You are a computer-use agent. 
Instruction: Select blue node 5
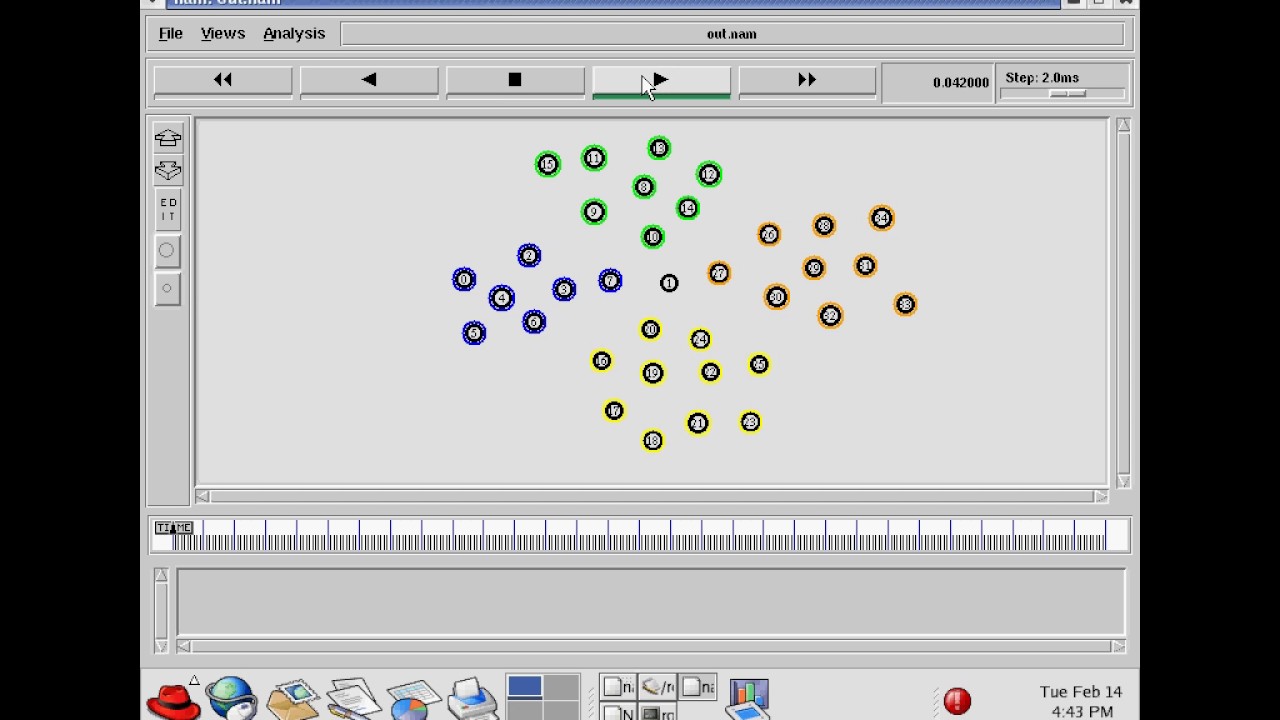coord(474,333)
